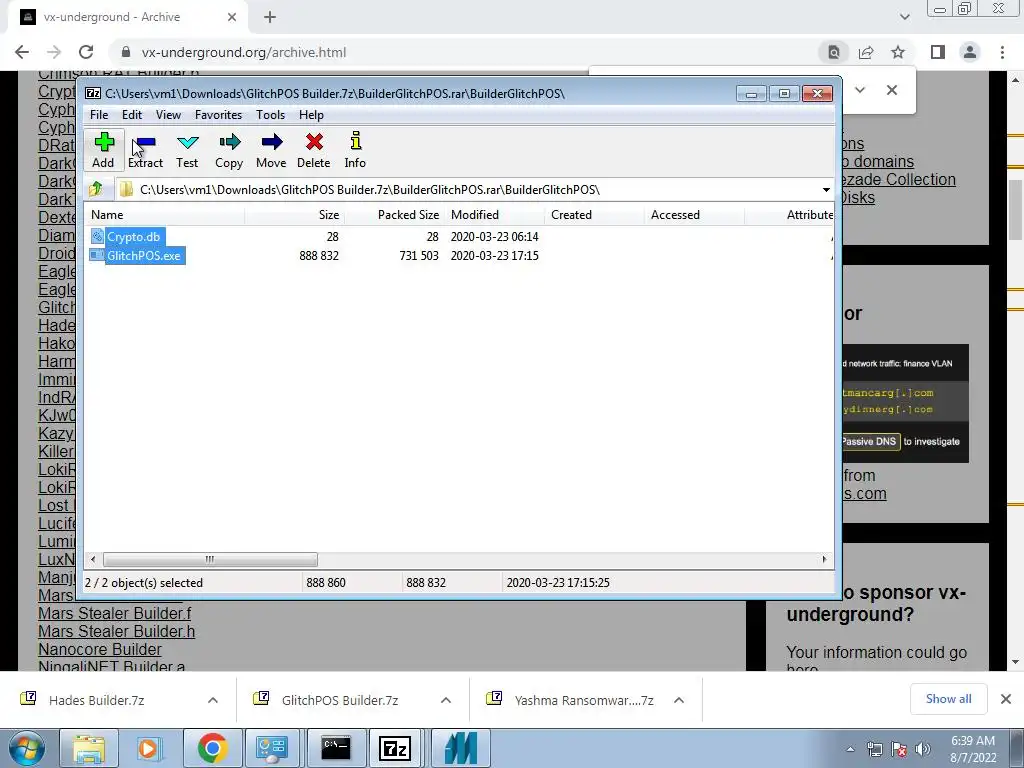The height and width of the screenshot is (768, 1024).
Task: Open the Nanocore Builder link
Action: pos(99,649)
